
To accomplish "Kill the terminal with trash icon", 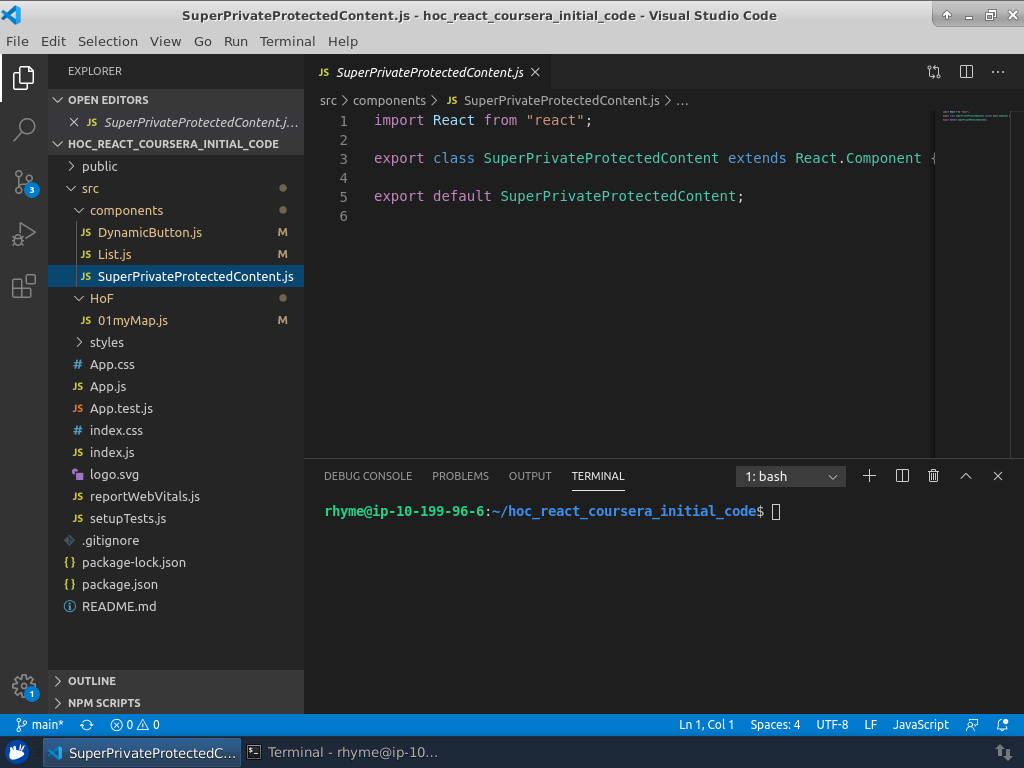I will tap(933, 477).
